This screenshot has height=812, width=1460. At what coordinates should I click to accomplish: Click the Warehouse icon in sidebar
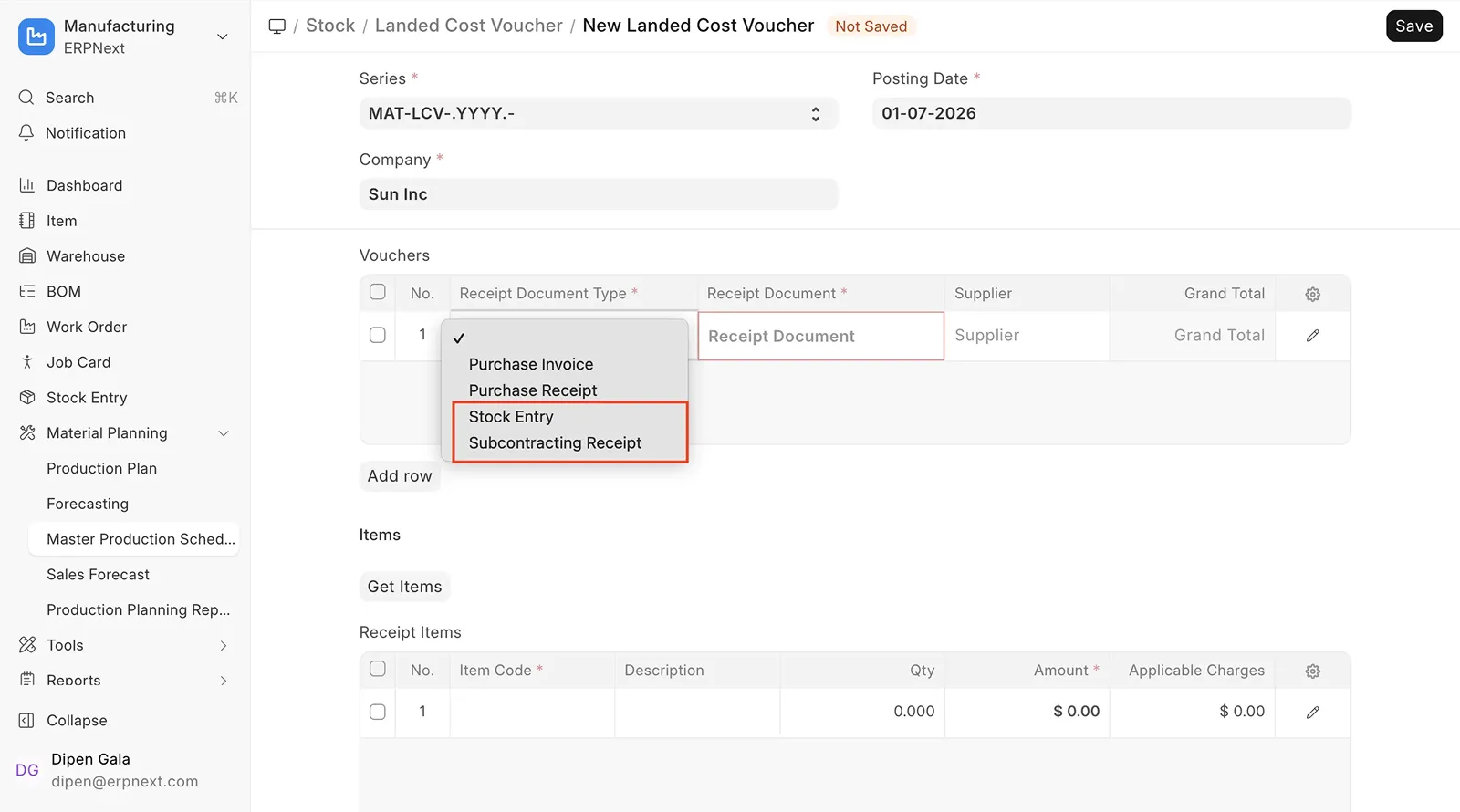tap(27, 256)
